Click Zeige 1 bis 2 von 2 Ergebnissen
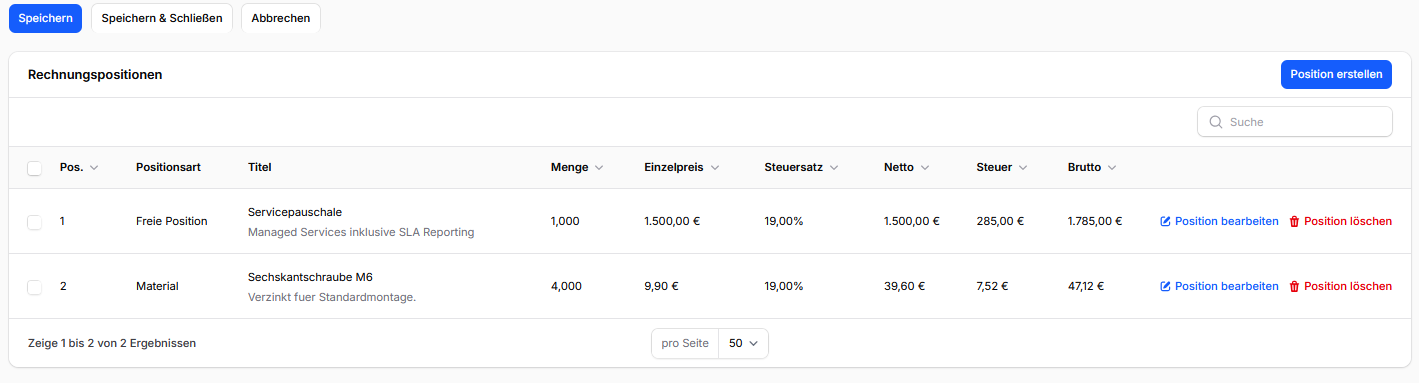 112,344
